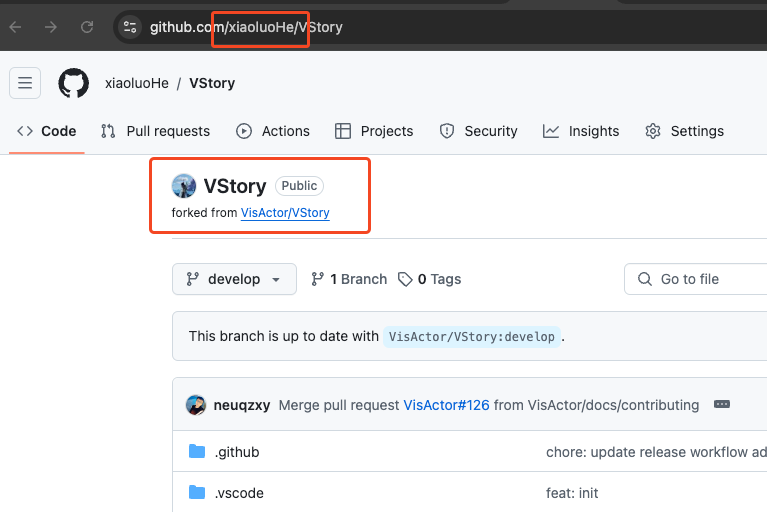Viewport: 767px width, 512px height.
Task: Reload the page with refresh icon
Action: tap(87, 27)
